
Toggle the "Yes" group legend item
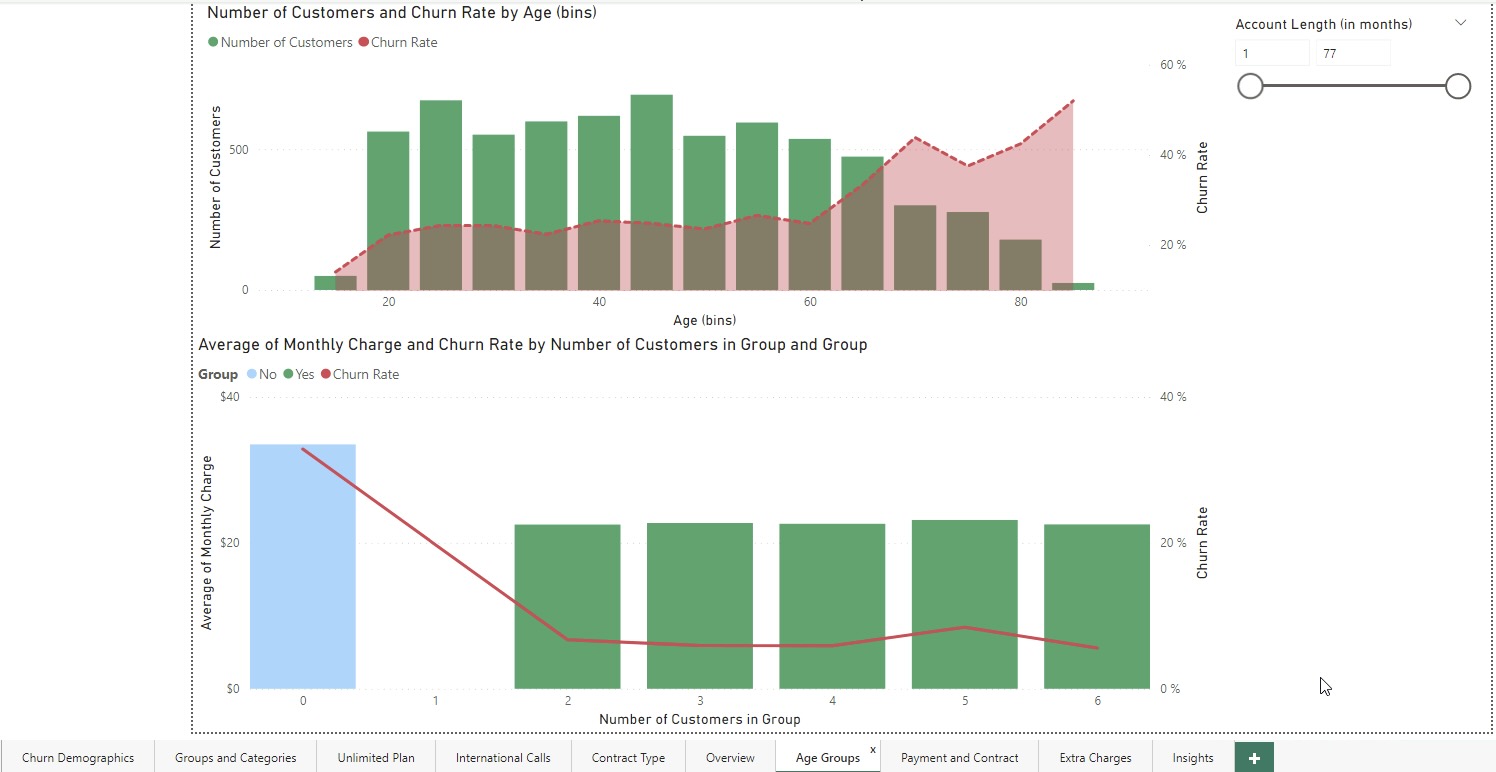click(300, 373)
